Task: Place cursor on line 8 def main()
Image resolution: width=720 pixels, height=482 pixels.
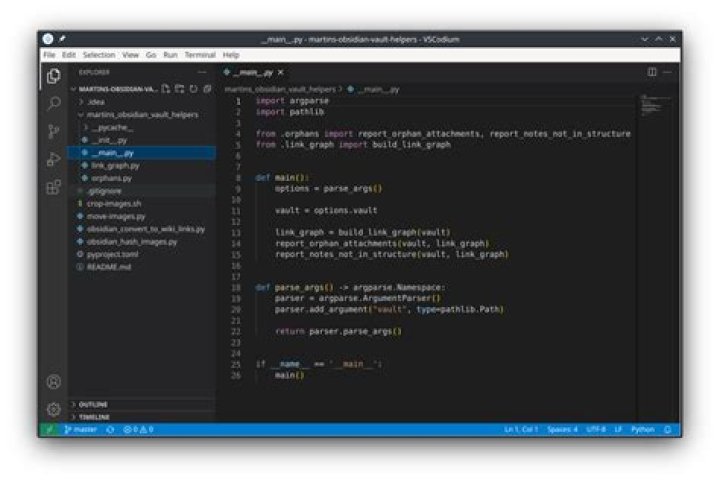Action: (282, 178)
